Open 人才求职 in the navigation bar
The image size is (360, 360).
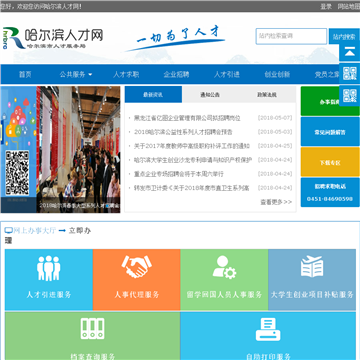tap(126, 75)
